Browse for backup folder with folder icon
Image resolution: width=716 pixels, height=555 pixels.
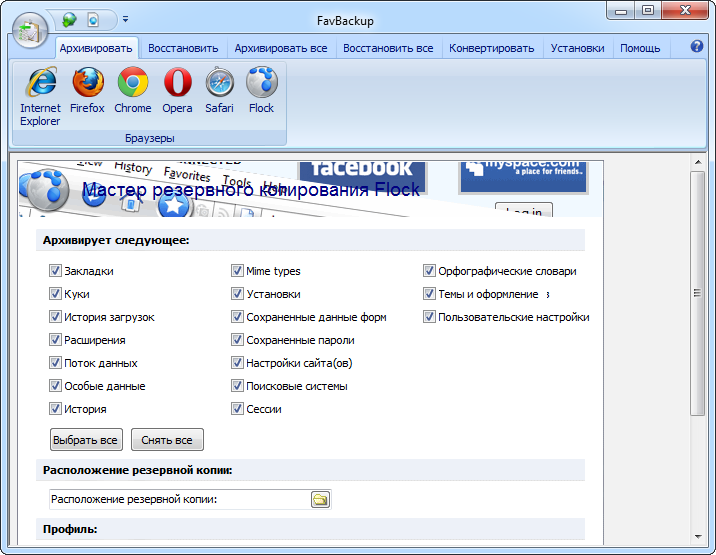click(x=320, y=499)
